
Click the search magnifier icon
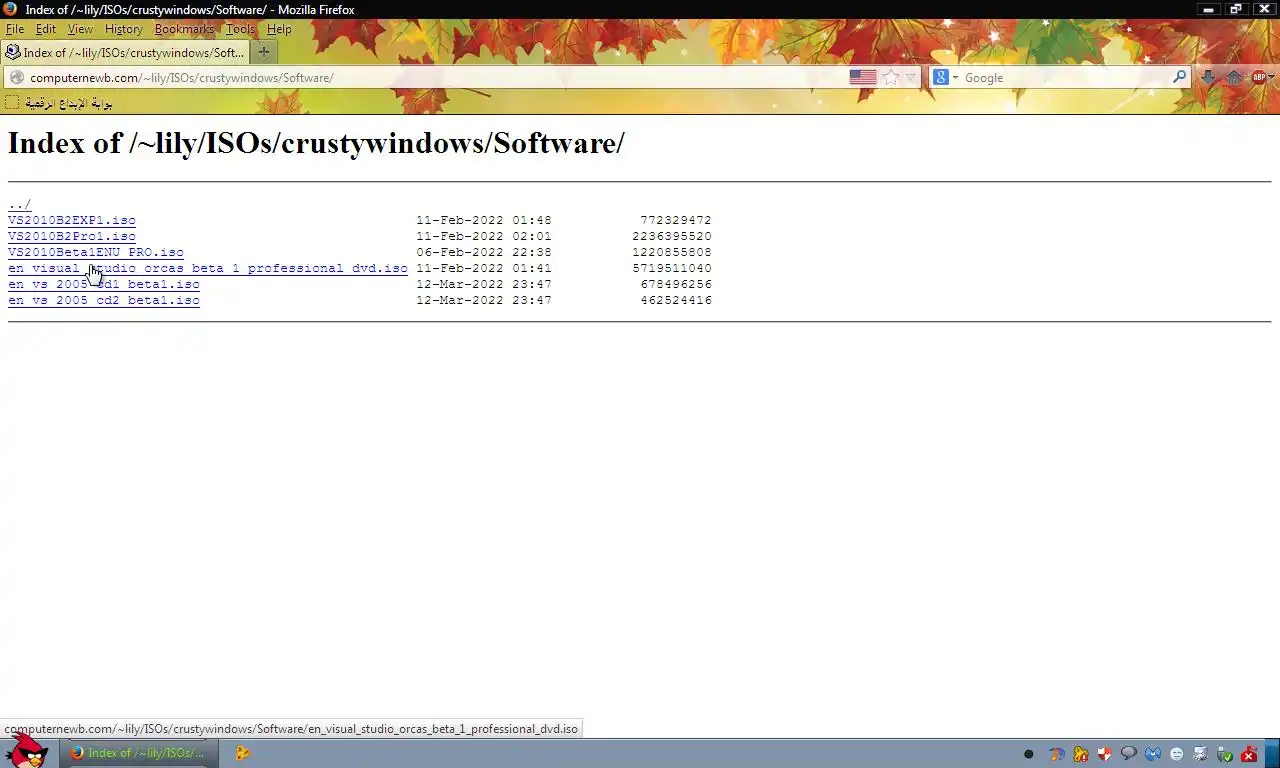click(1179, 77)
